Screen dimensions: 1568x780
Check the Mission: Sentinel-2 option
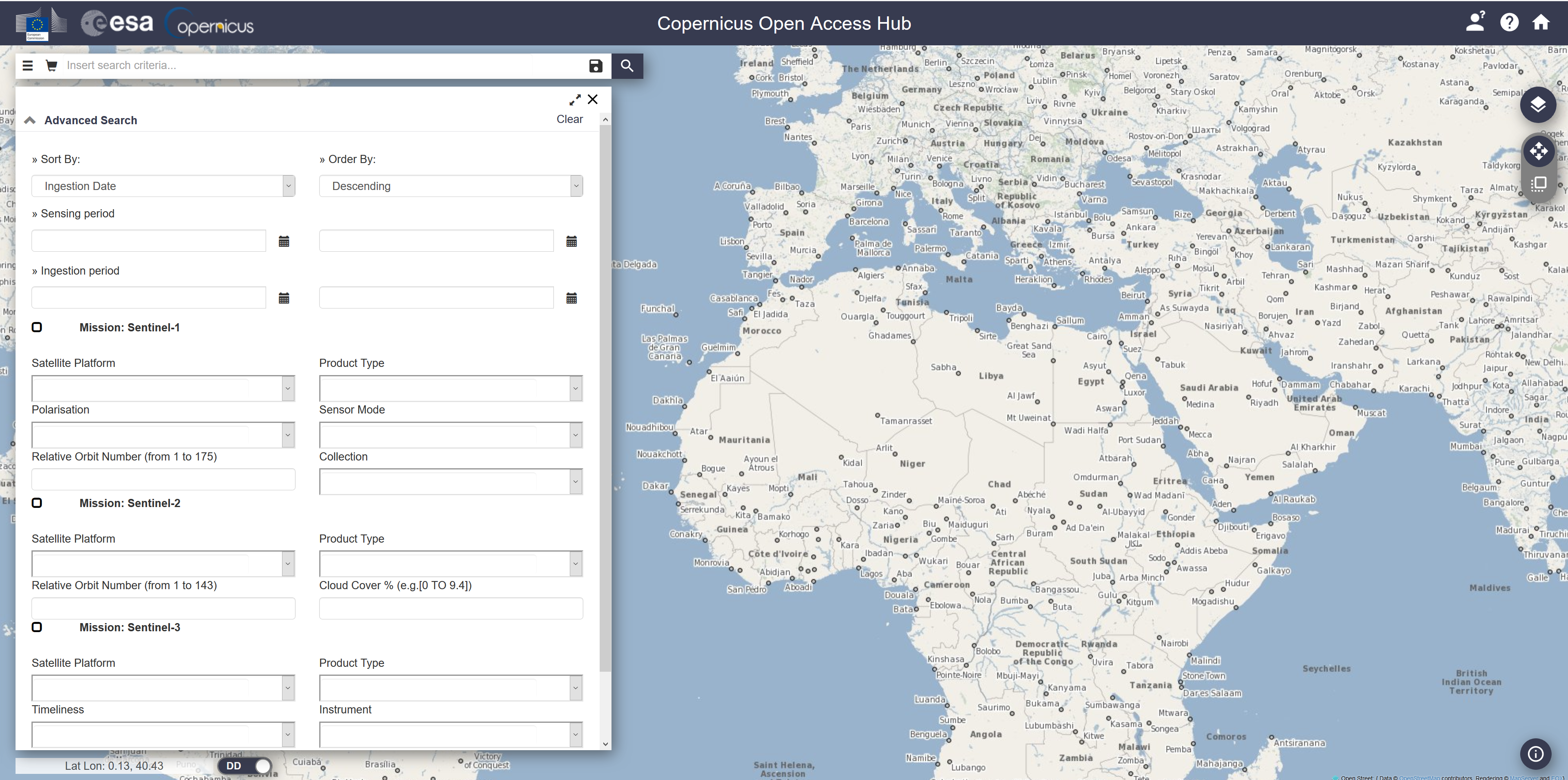37,503
